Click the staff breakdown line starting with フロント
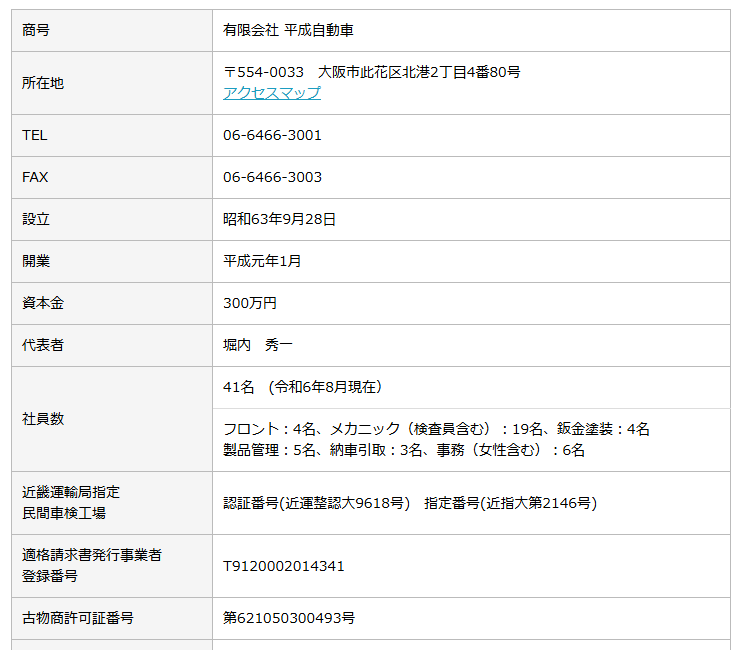Image resolution: width=740 pixels, height=650 pixels. pos(436,429)
